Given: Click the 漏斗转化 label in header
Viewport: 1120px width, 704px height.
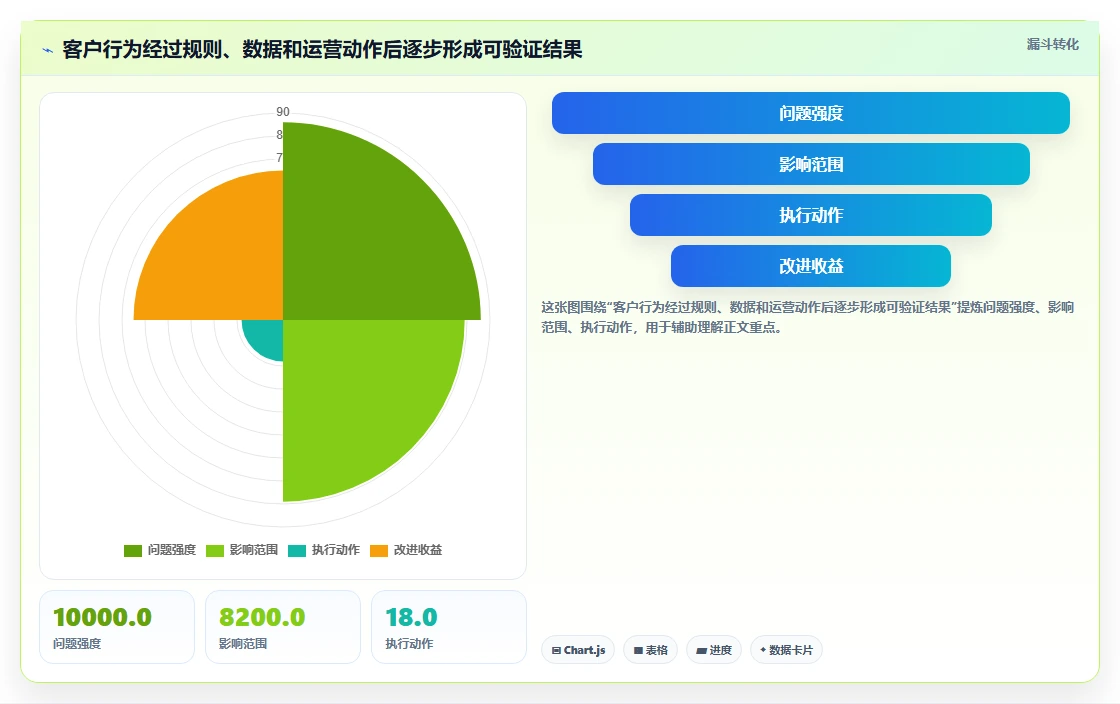Looking at the screenshot, I should (x=1052, y=44).
